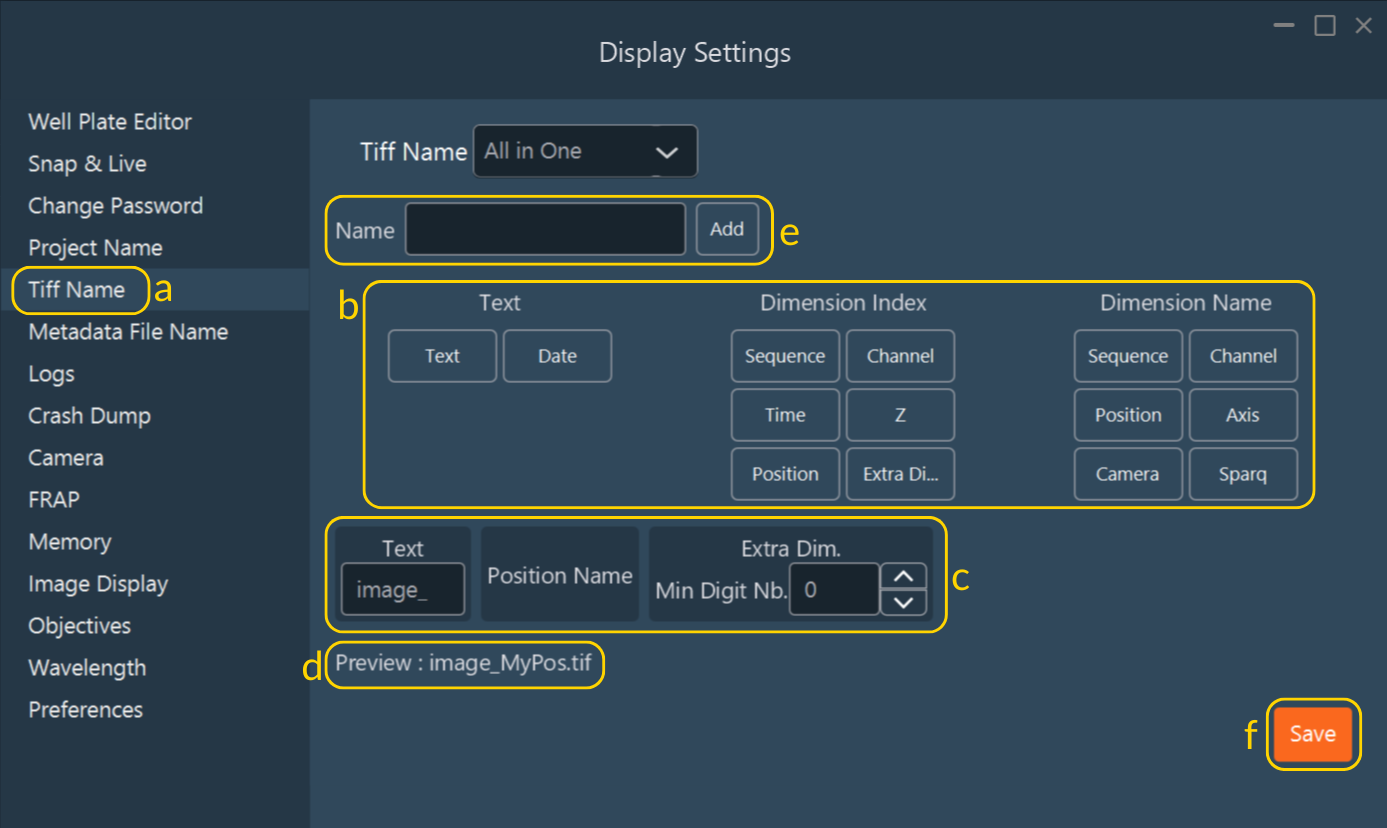Add Dimension Index Z element
The height and width of the screenshot is (828, 1387).
900,415
